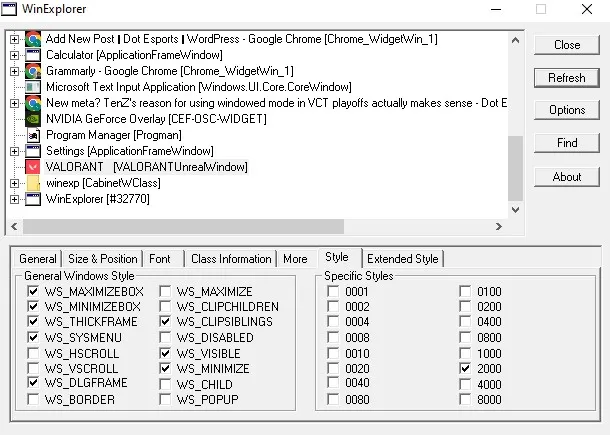Expand the Add New Post Chrome node

[x=14, y=39]
